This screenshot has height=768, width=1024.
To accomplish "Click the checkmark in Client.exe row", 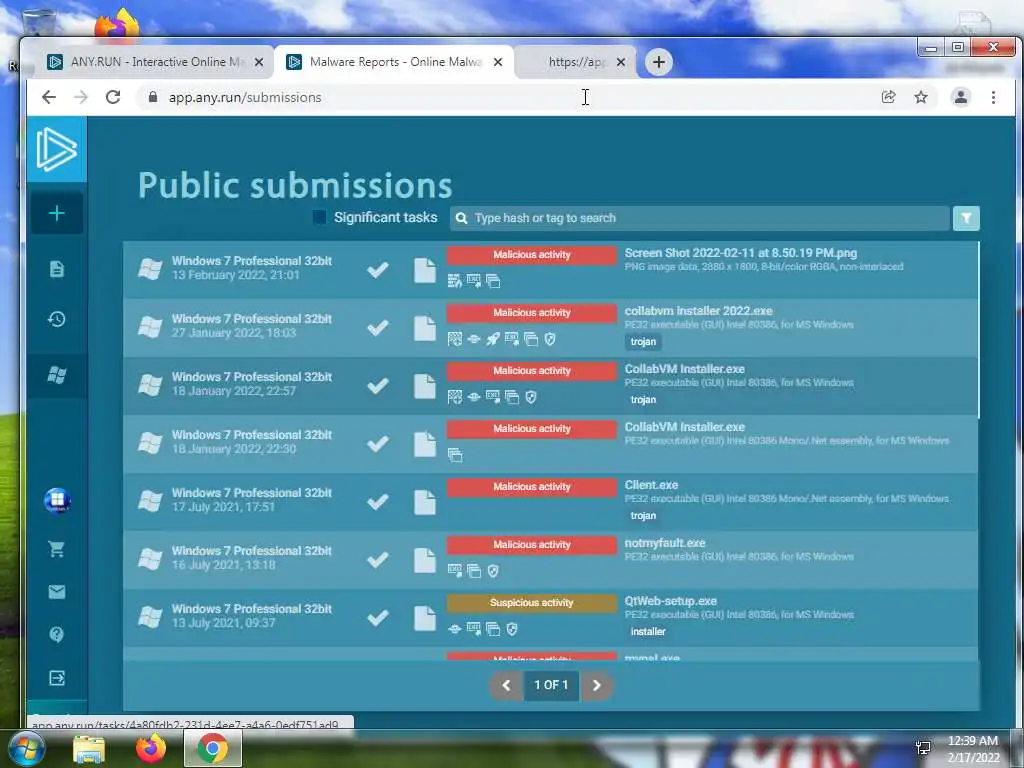I will click(x=377, y=502).
